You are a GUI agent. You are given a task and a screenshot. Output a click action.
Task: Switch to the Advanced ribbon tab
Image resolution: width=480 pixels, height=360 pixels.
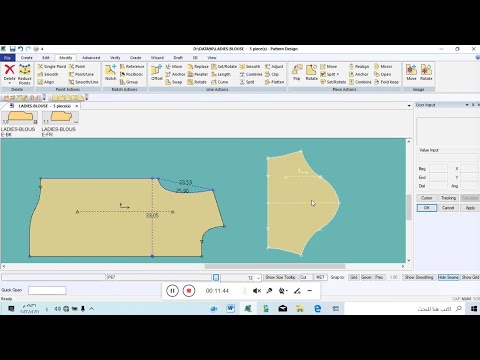coord(91,58)
